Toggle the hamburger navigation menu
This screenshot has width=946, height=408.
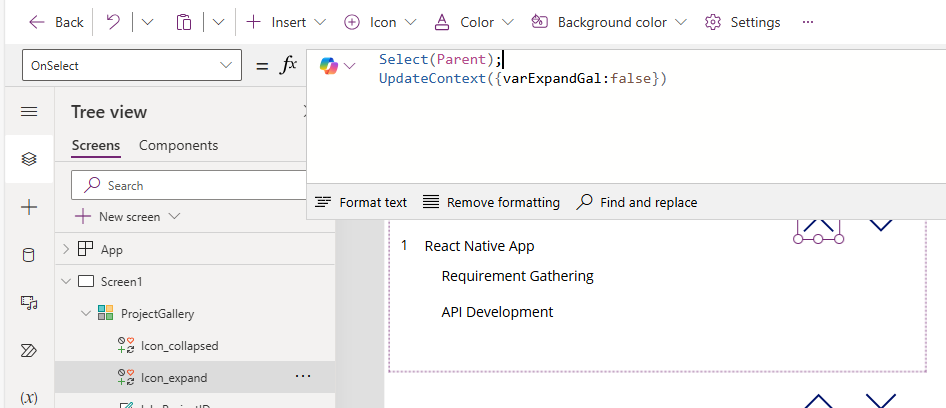coord(29,112)
